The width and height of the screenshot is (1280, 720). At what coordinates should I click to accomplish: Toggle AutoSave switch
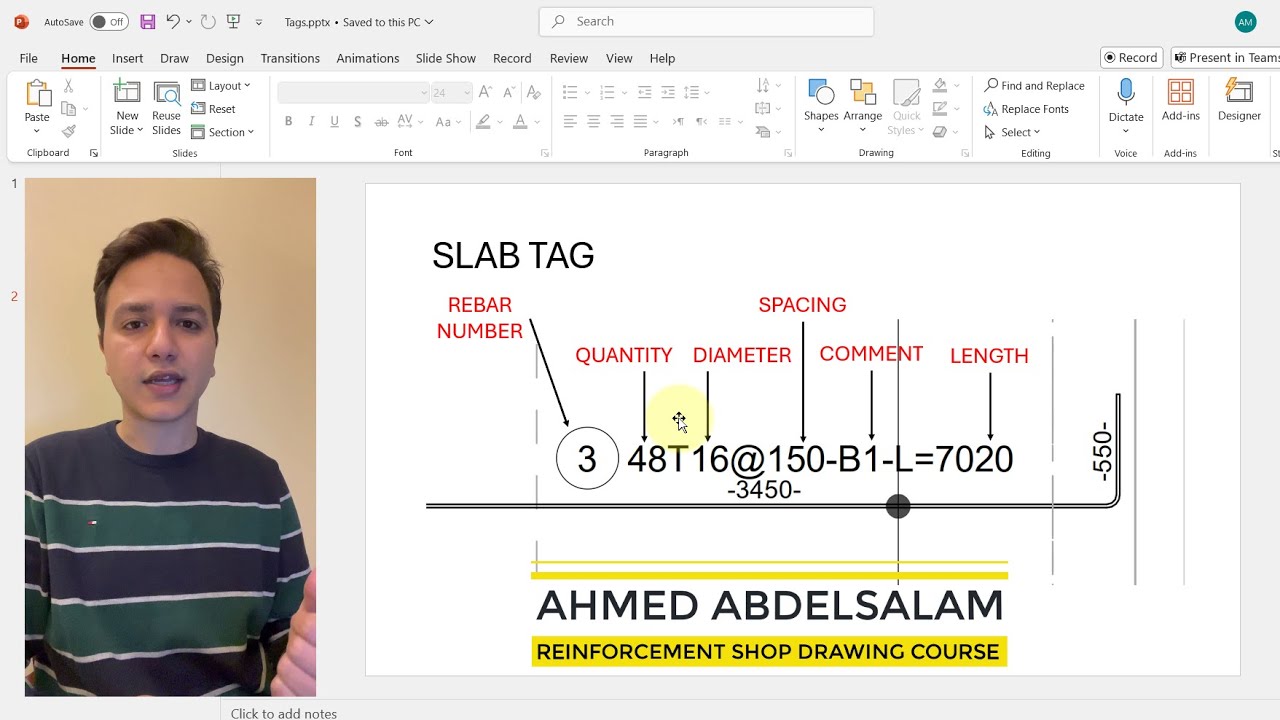[x=109, y=22]
